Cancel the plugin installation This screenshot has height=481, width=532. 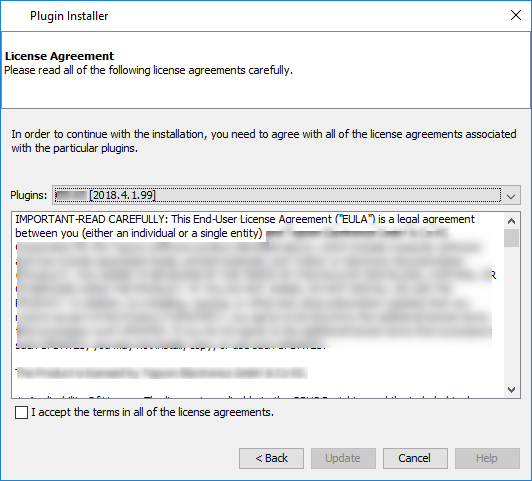[415, 458]
